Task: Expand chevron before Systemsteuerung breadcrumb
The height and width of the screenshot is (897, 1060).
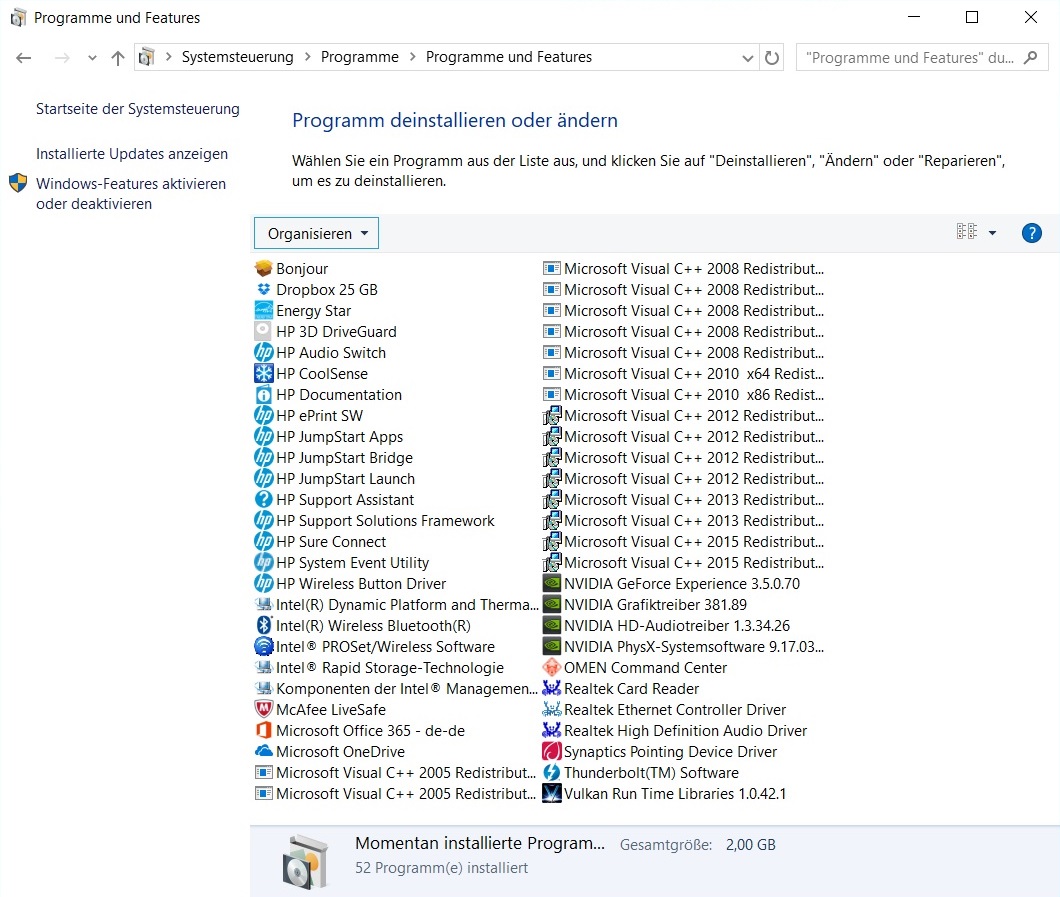Action: [168, 57]
